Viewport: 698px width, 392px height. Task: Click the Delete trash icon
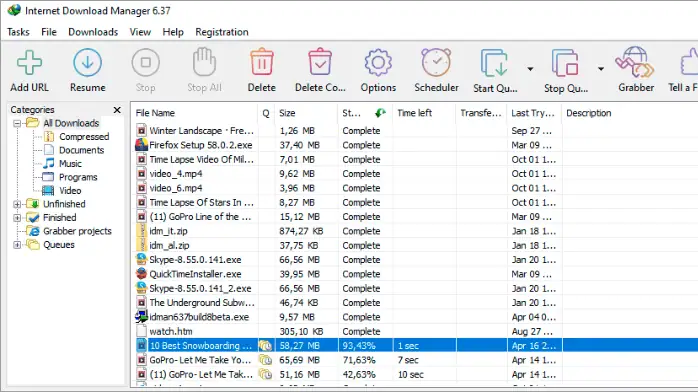point(262,62)
